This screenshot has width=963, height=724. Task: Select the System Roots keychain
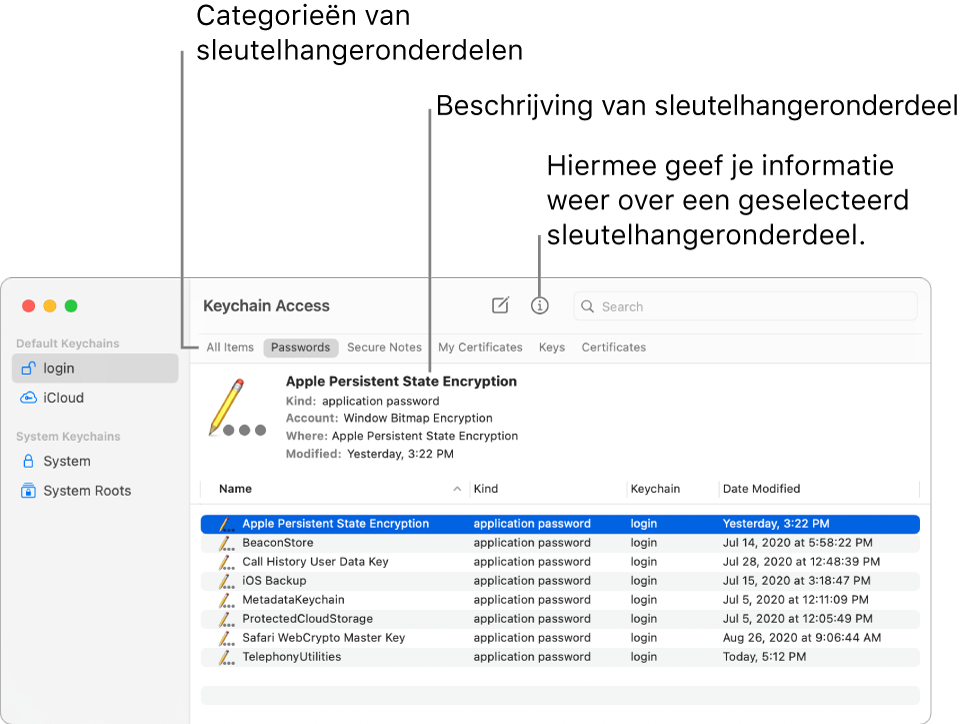tap(95, 491)
